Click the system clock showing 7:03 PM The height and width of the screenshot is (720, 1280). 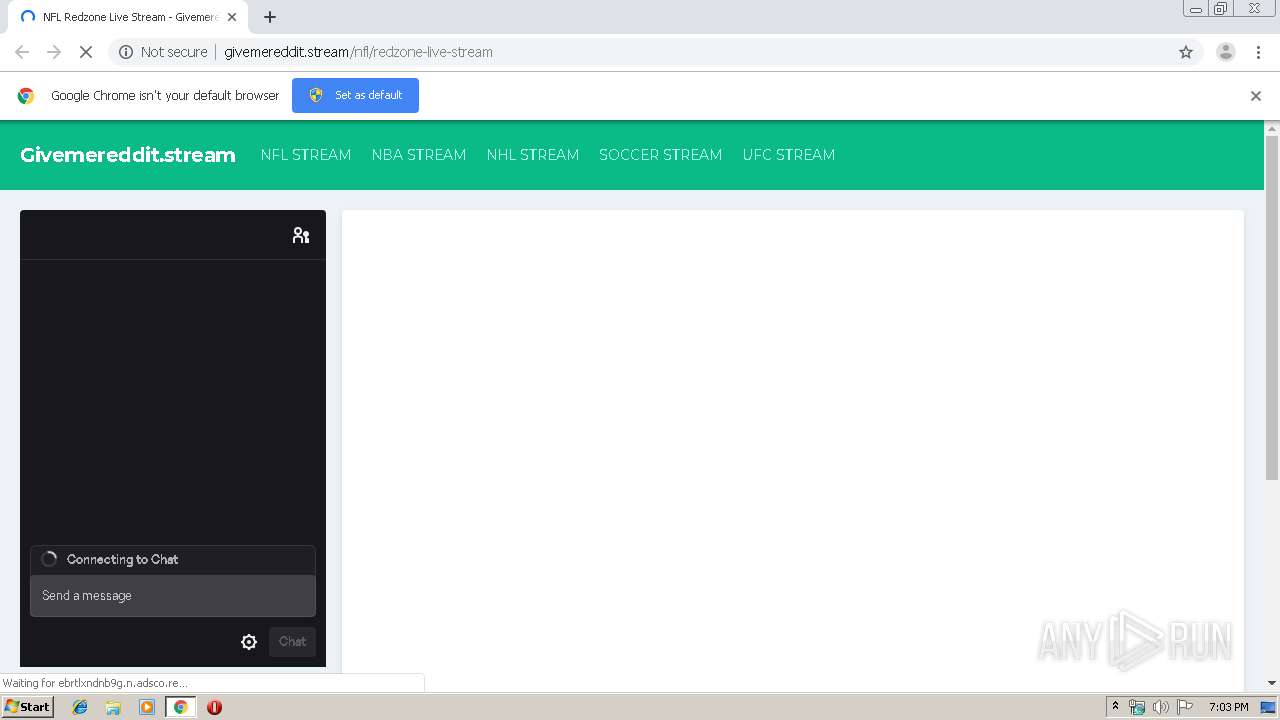[x=1228, y=707]
